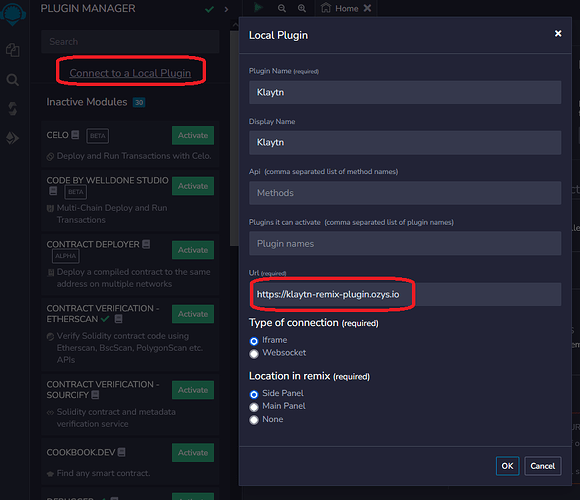Open Cookbook.dev documentation icon

(121, 452)
